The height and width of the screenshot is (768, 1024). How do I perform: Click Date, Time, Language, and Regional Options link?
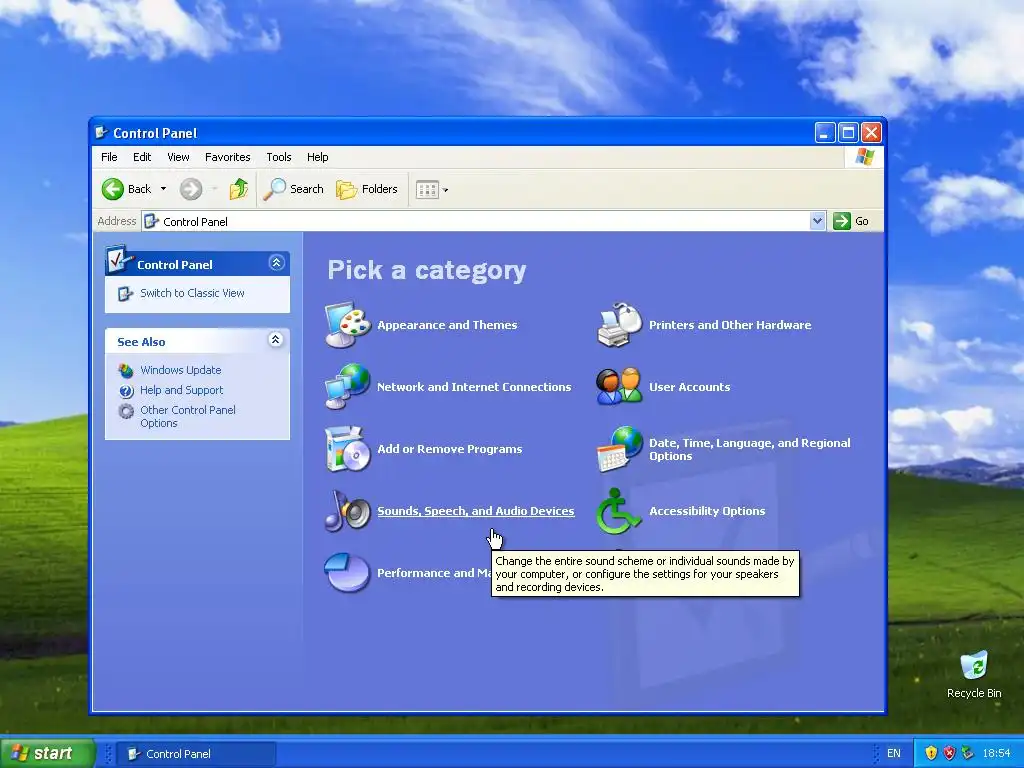pos(750,449)
